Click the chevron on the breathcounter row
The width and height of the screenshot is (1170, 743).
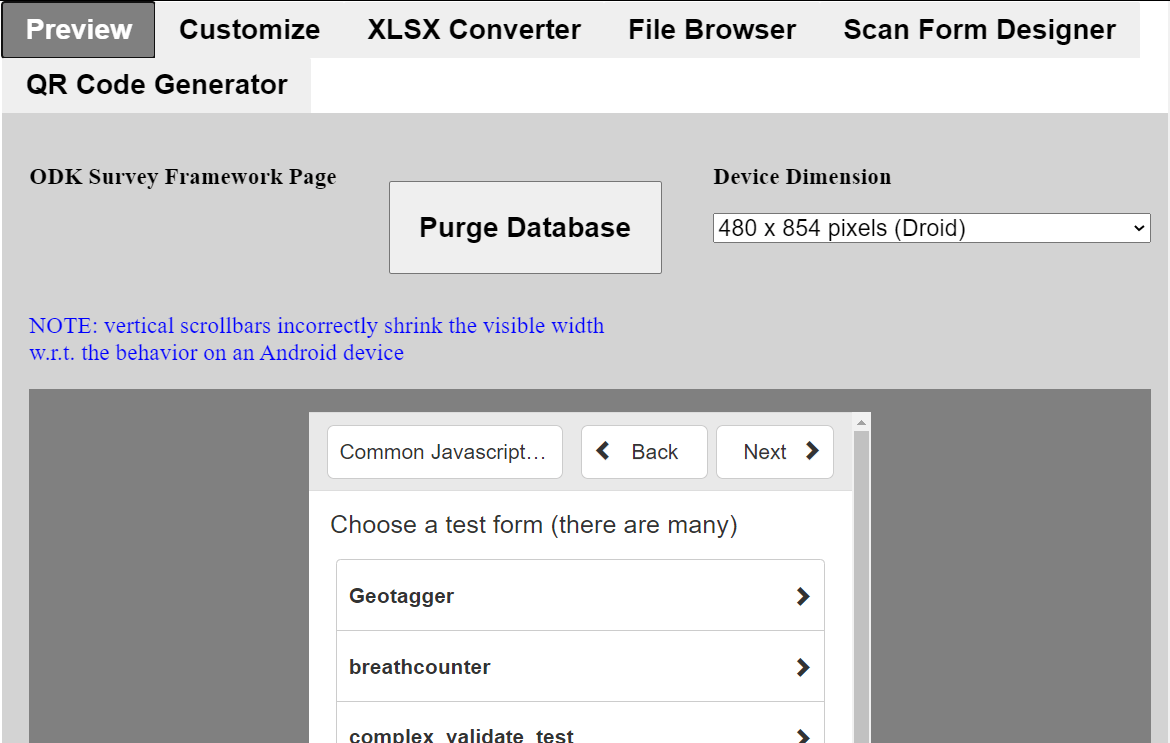coord(803,667)
